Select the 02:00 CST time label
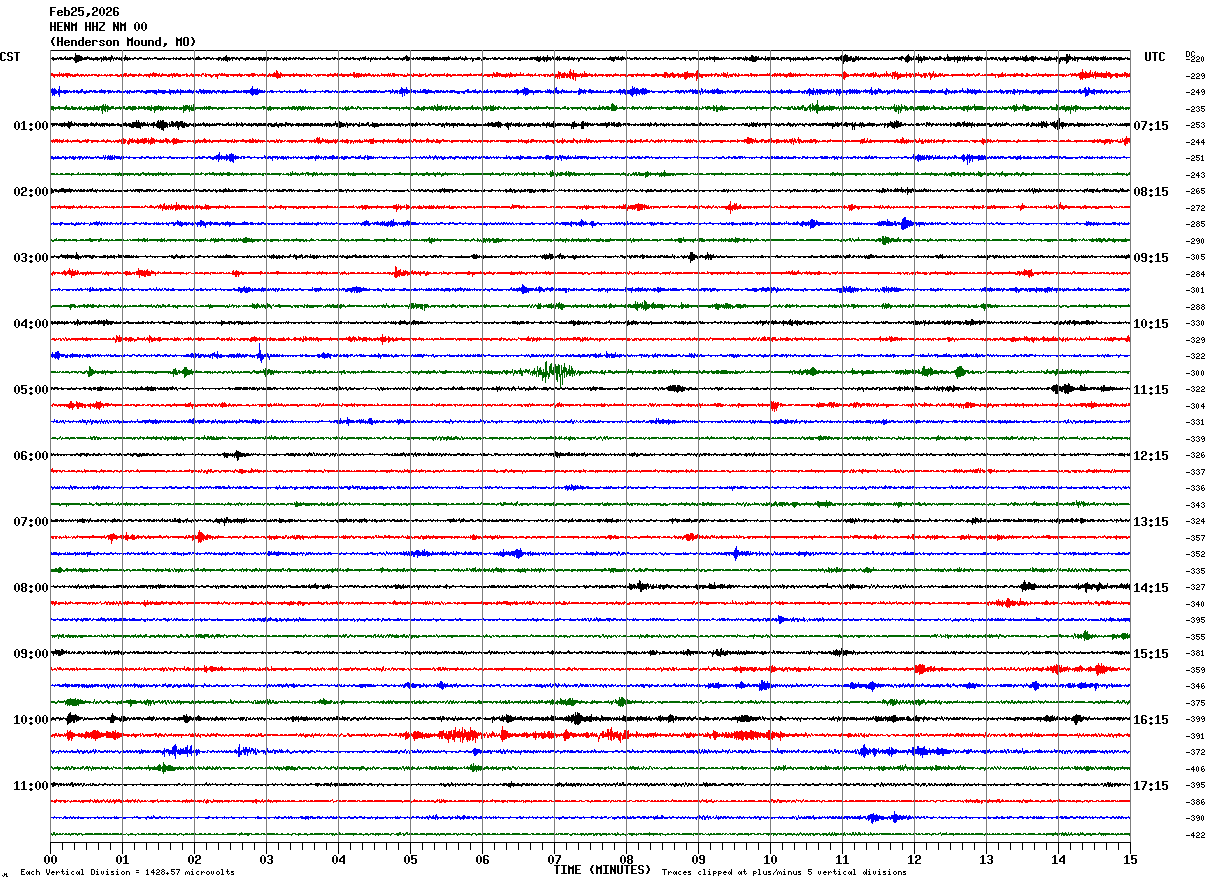The height and width of the screenshot is (886, 1210). pyautogui.click(x=31, y=192)
